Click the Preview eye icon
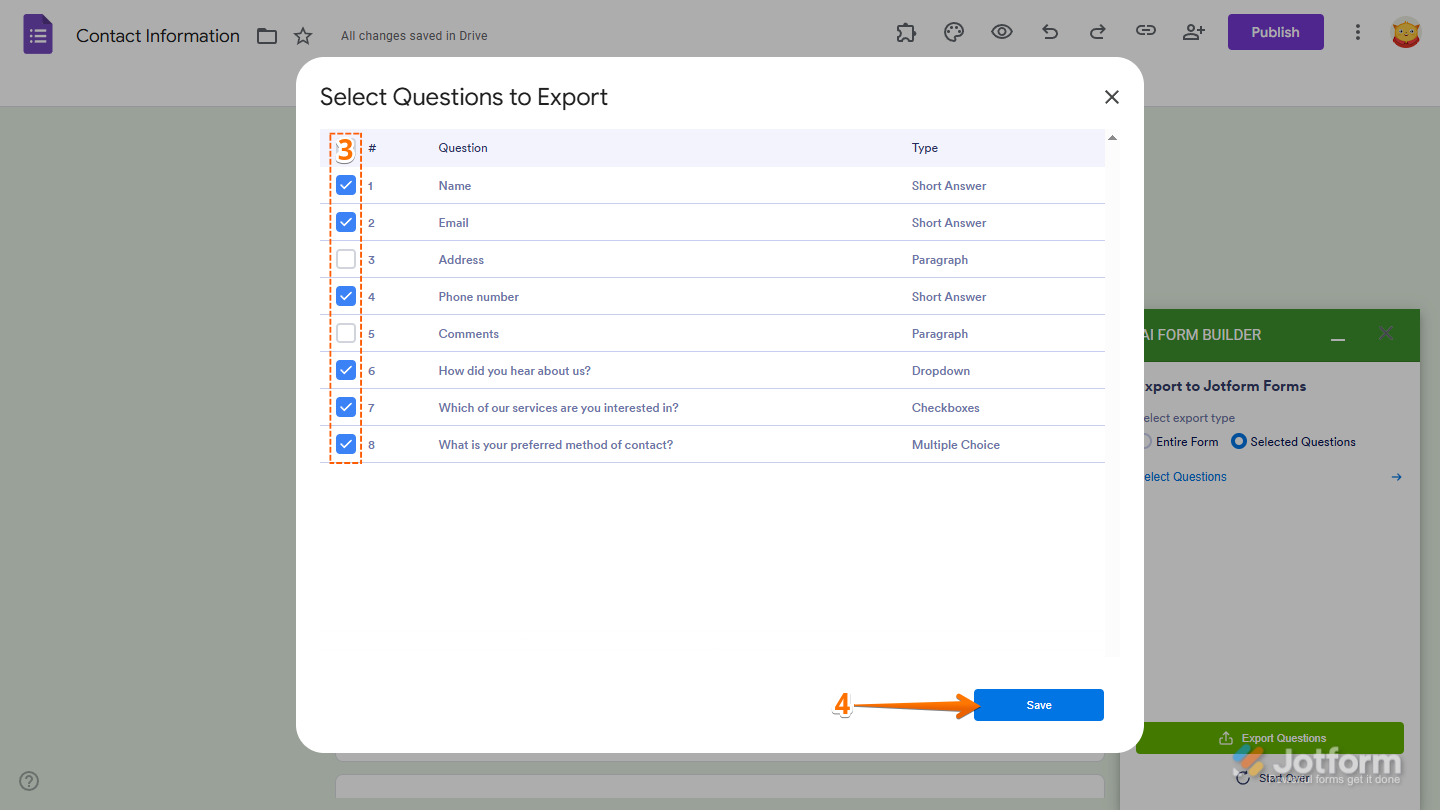 coord(1001,31)
